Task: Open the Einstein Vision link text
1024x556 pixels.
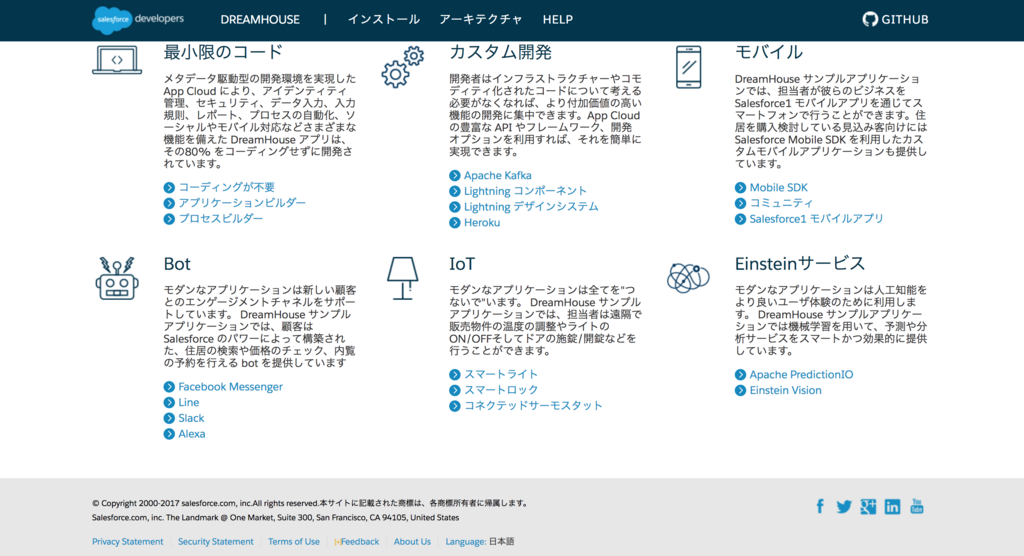Action: [786, 390]
